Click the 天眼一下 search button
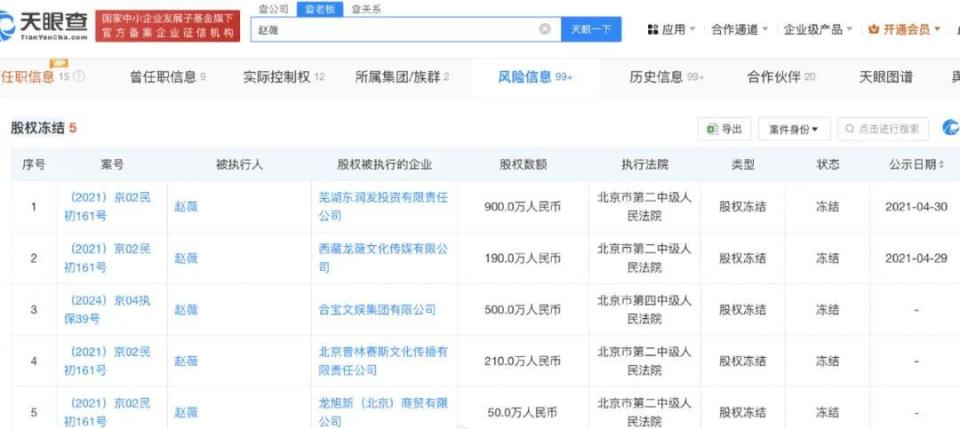The width and height of the screenshot is (960, 429). (x=591, y=29)
